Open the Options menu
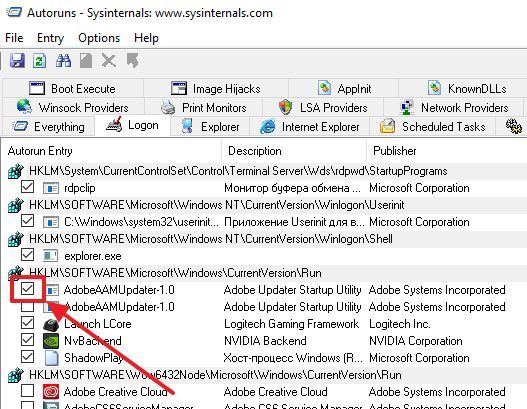Image resolution: width=527 pixels, height=409 pixels. pyautogui.click(x=99, y=38)
